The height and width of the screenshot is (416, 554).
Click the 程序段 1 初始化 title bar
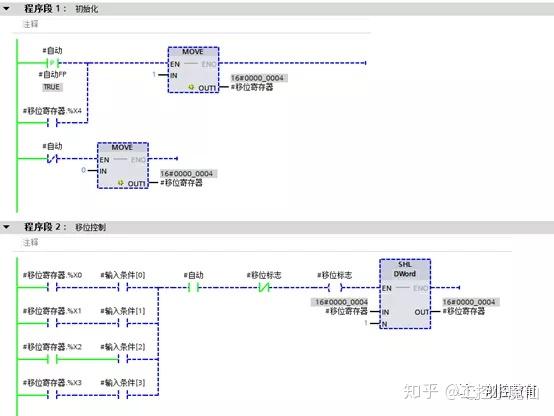point(277,8)
